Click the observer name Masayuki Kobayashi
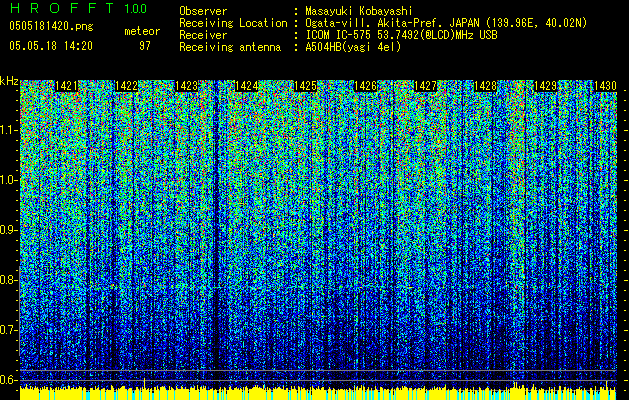The height and width of the screenshot is (400, 629). tap(359, 11)
